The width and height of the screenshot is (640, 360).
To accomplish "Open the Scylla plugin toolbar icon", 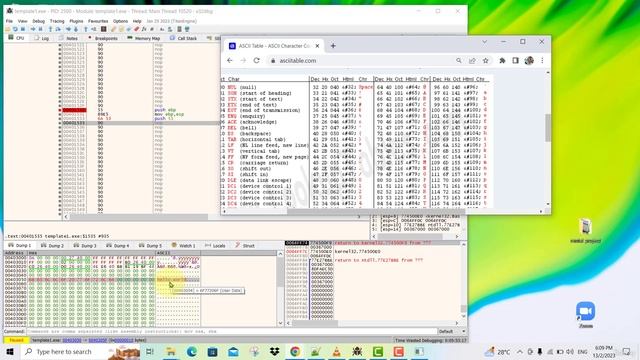I will [x=104, y=29].
